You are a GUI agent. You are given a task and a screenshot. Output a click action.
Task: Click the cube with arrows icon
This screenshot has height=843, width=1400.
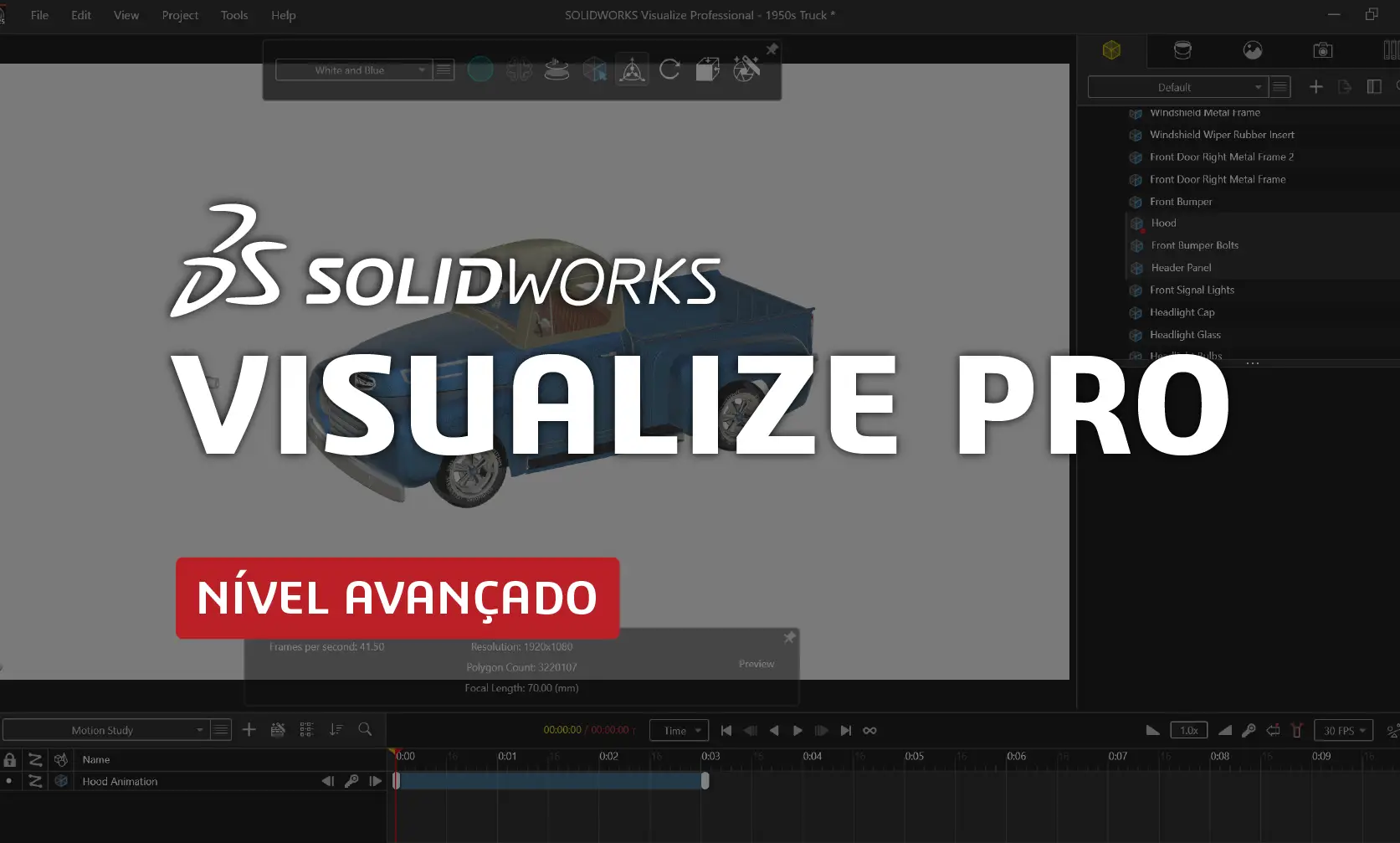point(708,69)
